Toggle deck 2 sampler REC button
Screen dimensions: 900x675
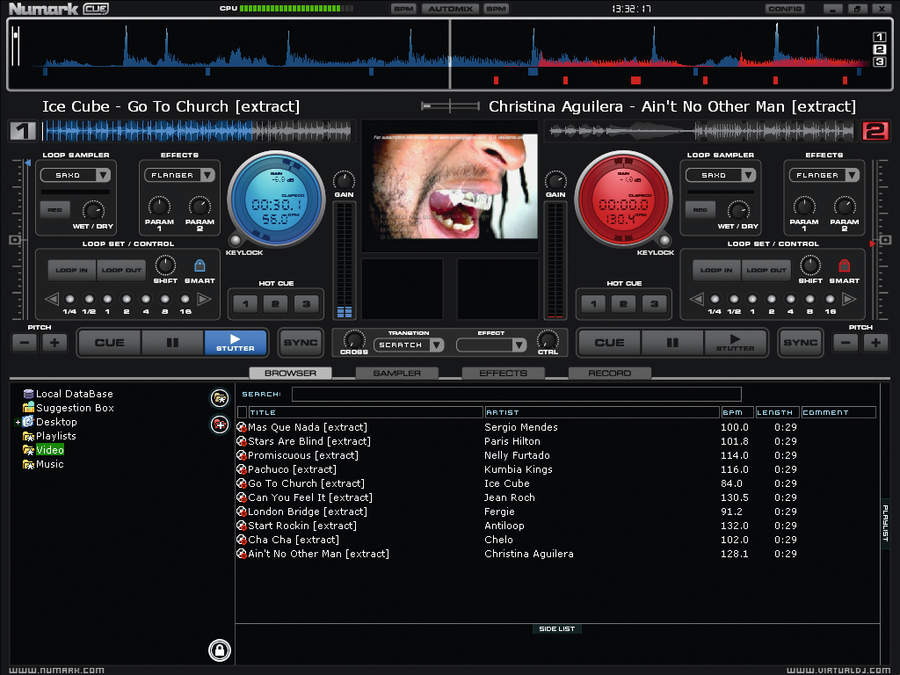point(700,210)
